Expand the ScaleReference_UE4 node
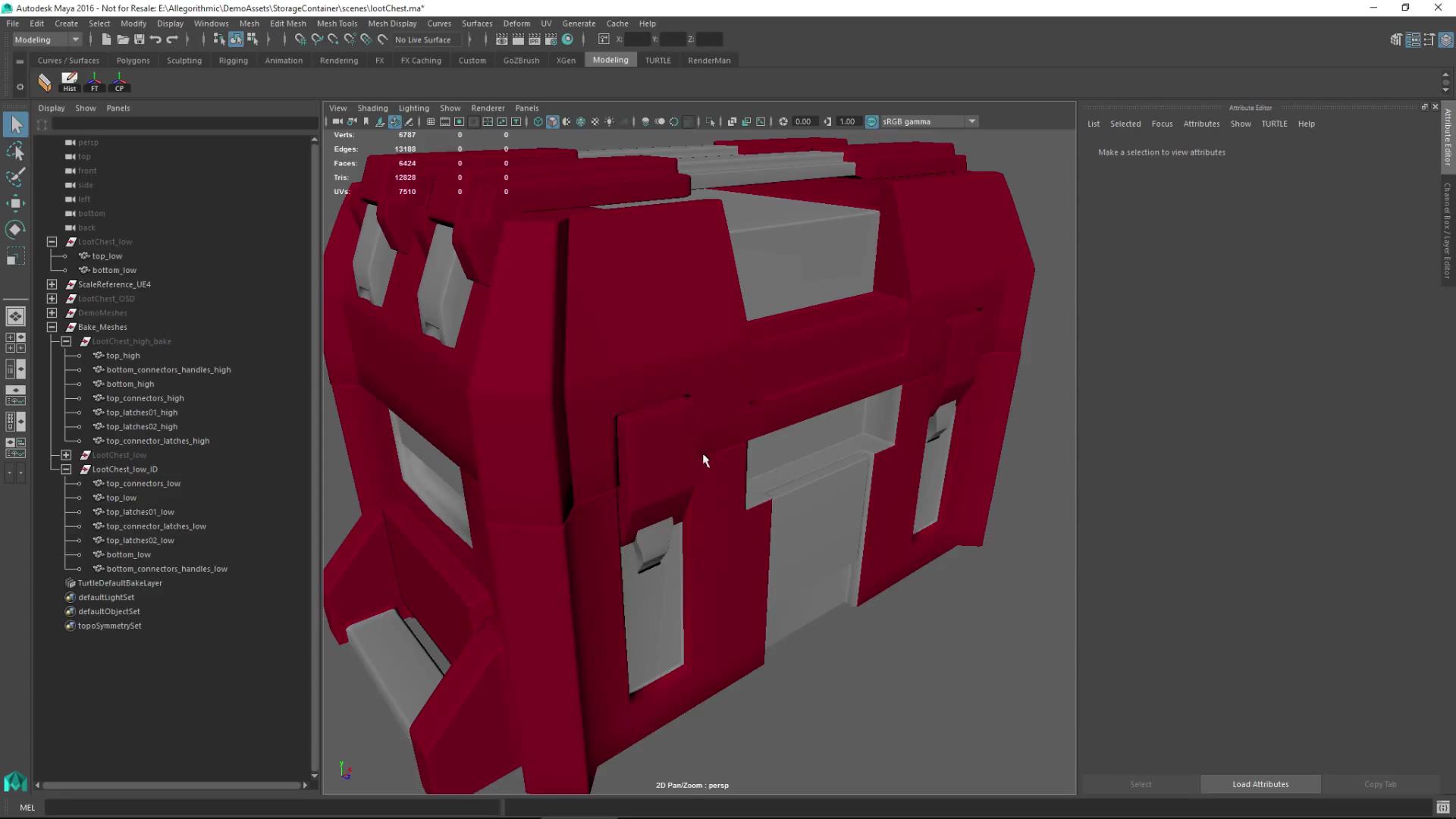Viewport: 1456px width, 819px height. click(x=52, y=284)
